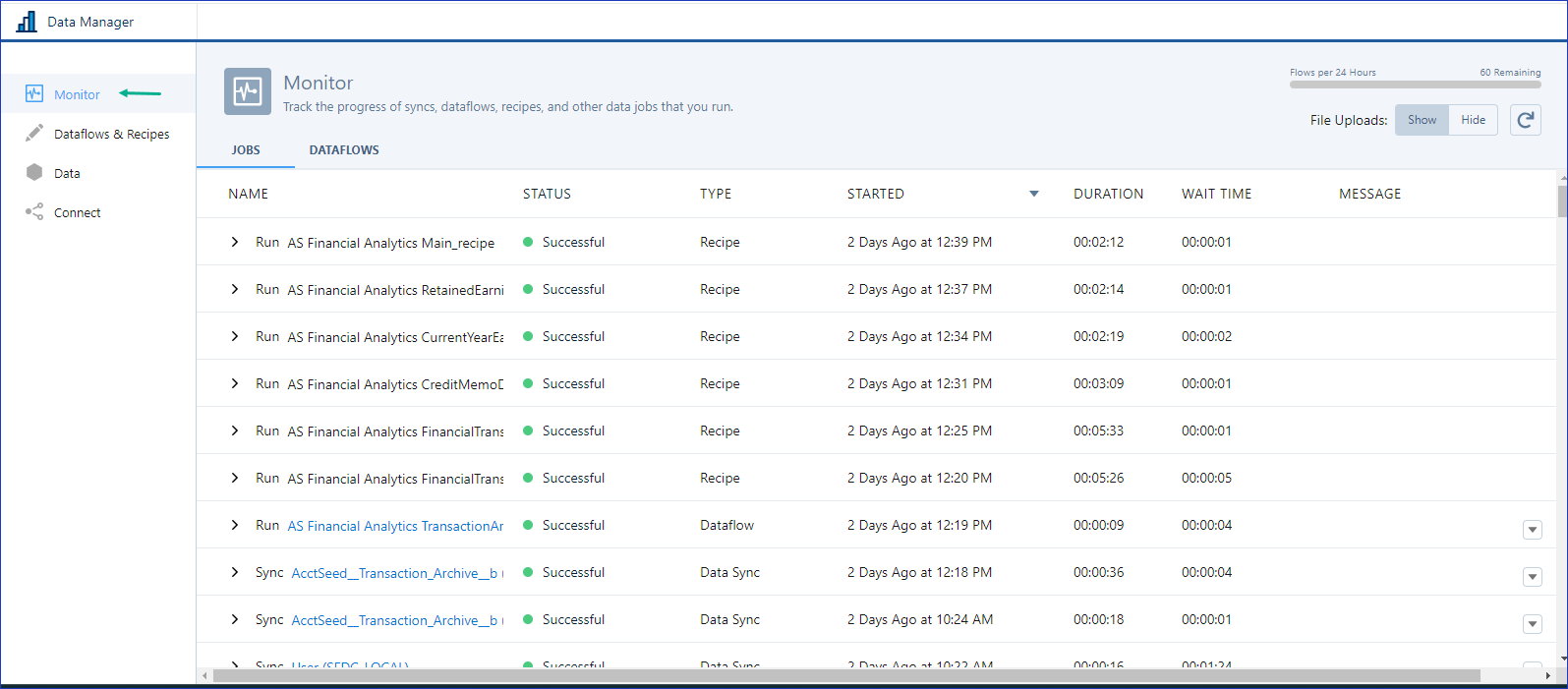The height and width of the screenshot is (689, 1568).
Task: Select the JOBS tab
Action: click(x=246, y=150)
